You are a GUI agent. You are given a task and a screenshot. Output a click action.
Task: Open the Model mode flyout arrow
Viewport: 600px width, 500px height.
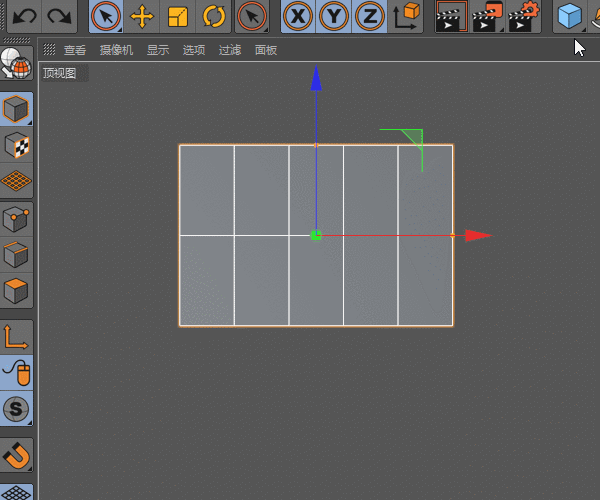pyautogui.click(x=30, y=122)
